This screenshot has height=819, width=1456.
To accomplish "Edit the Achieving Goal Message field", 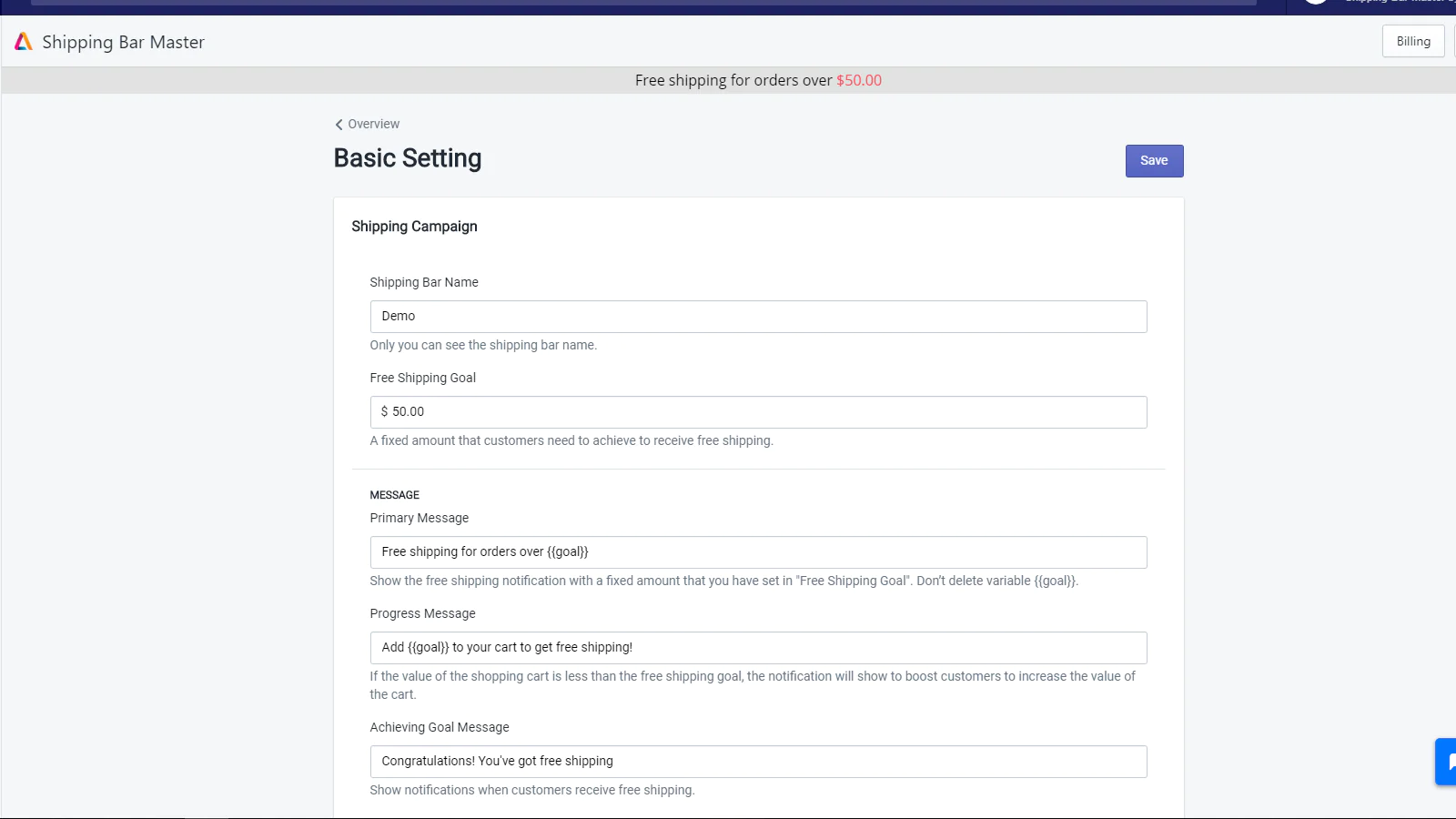I will coord(758,762).
